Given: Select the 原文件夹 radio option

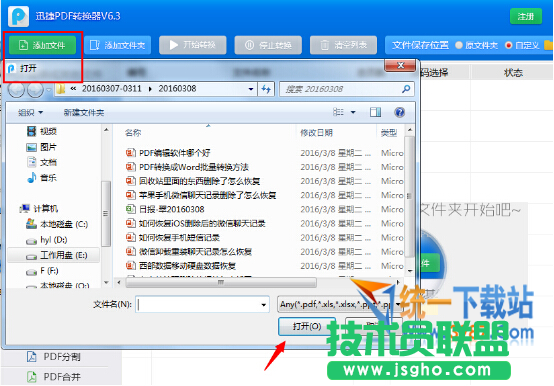Looking at the screenshot, I should (477, 45).
